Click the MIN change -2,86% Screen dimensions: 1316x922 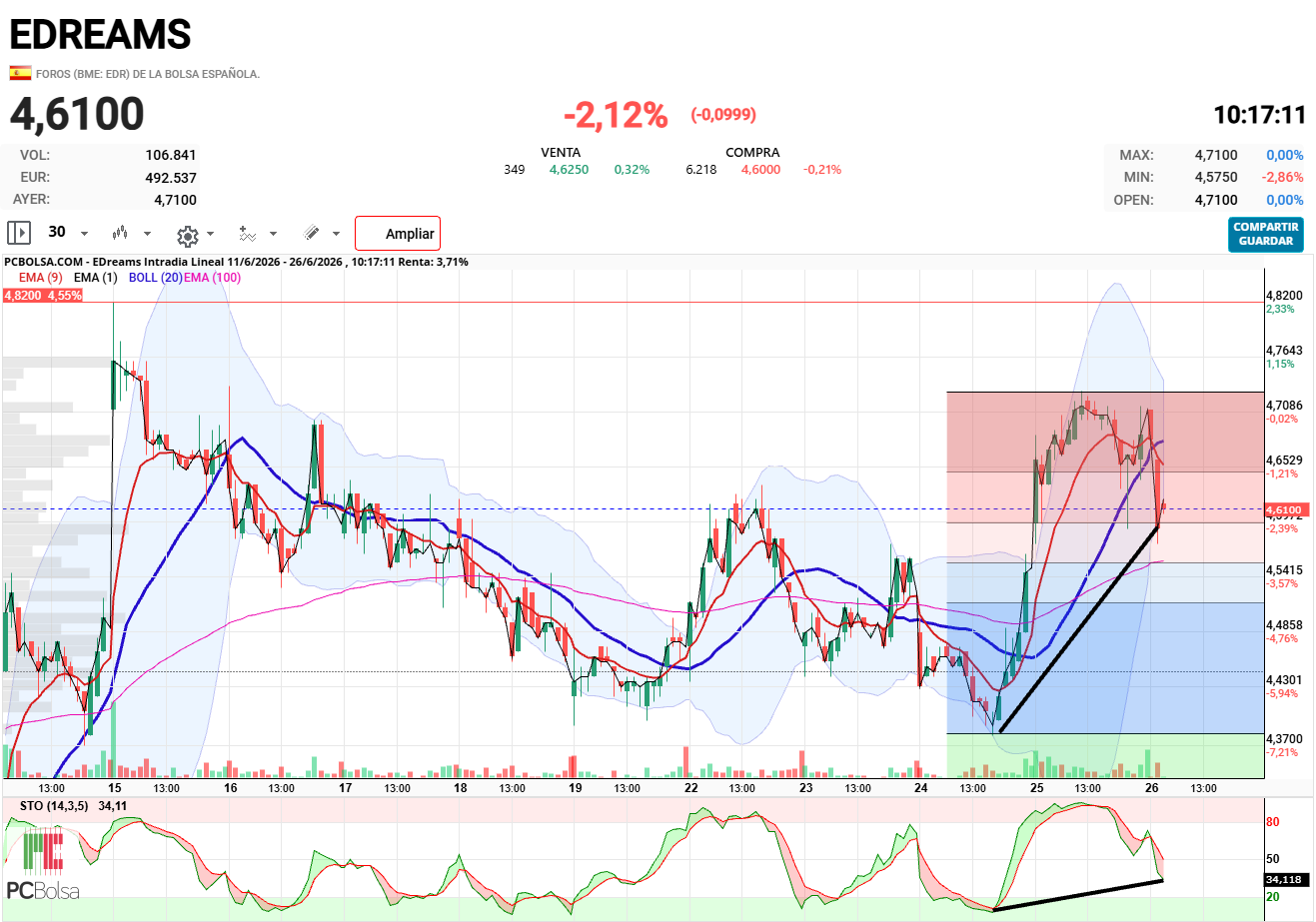1282,177
